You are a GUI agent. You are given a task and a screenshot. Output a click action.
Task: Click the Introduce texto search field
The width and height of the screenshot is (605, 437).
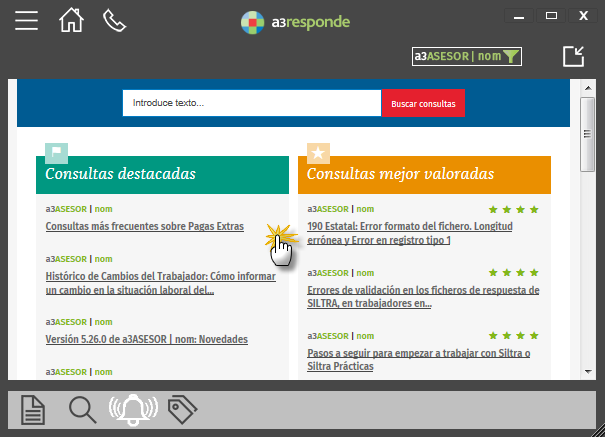tap(252, 103)
